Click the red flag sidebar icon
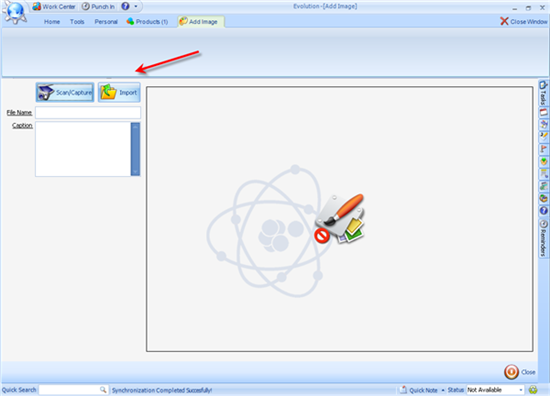This screenshot has width=550, height=396. coord(543,149)
